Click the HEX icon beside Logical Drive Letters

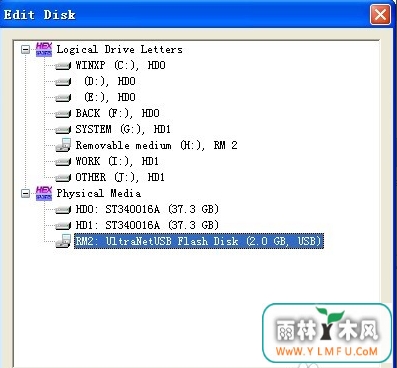coord(44,49)
